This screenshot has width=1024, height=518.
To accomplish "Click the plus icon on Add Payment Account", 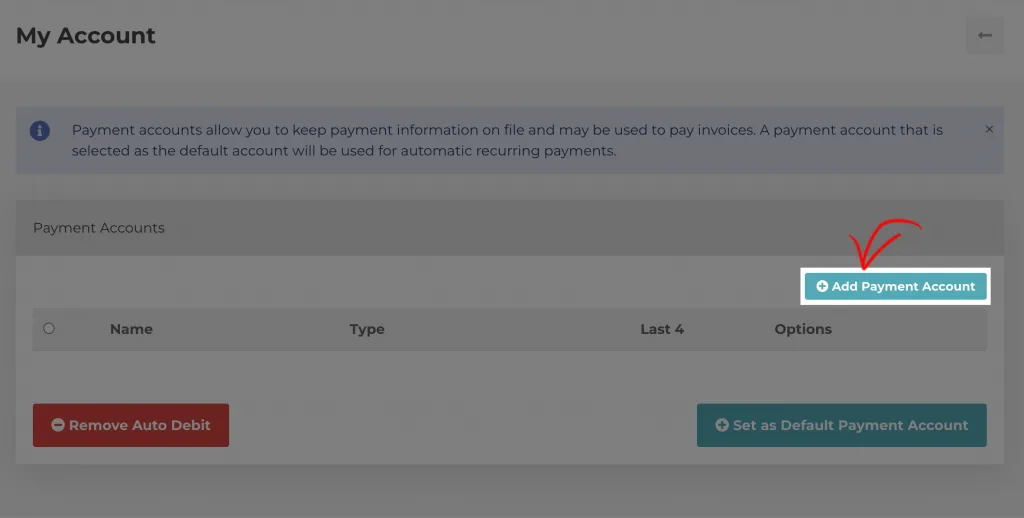I will [x=822, y=287].
